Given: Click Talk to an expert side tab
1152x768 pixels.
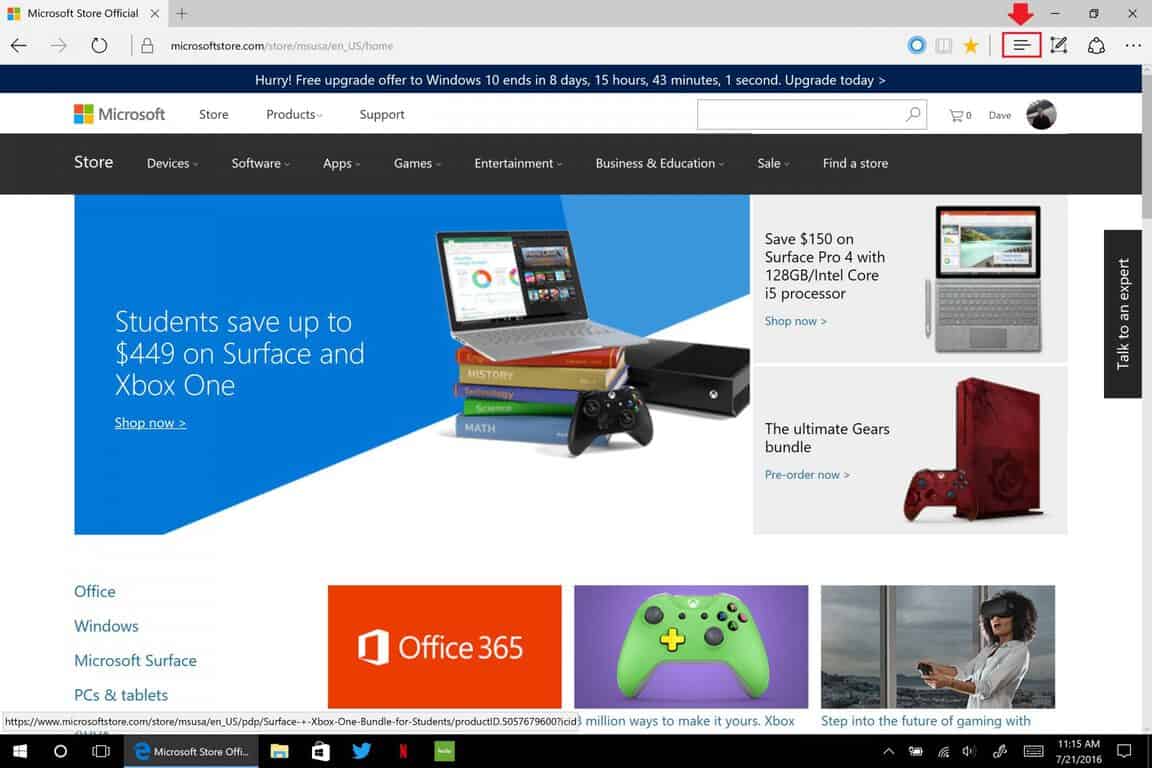Looking at the screenshot, I should click(1122, 314).
